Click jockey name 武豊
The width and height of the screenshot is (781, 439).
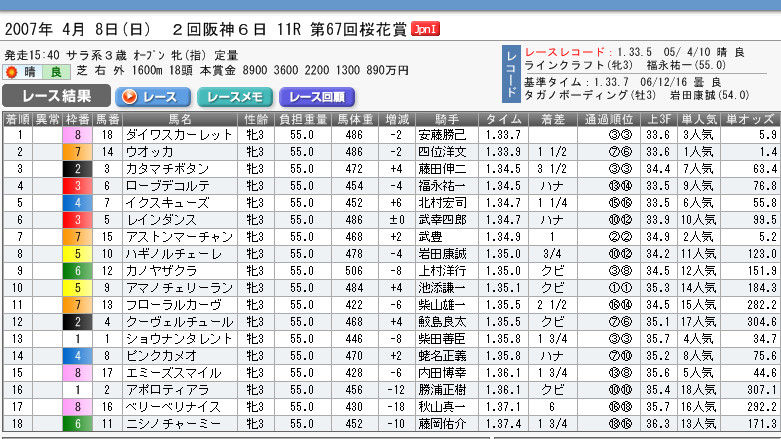click(x=430, y=237)
